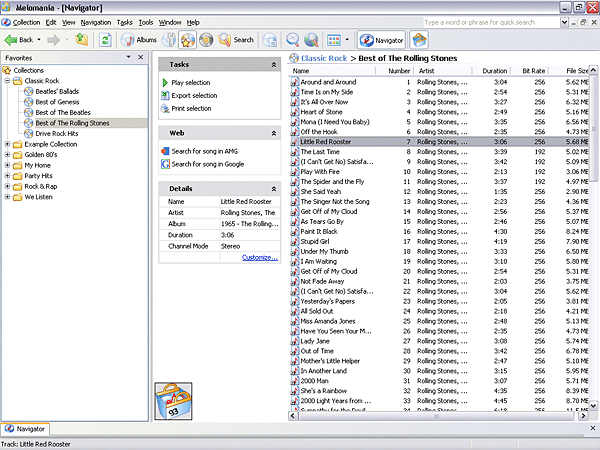Select Drive Rock Hits in the tree
This screenshot has width=600, height=450.
(x=57, y=134)
